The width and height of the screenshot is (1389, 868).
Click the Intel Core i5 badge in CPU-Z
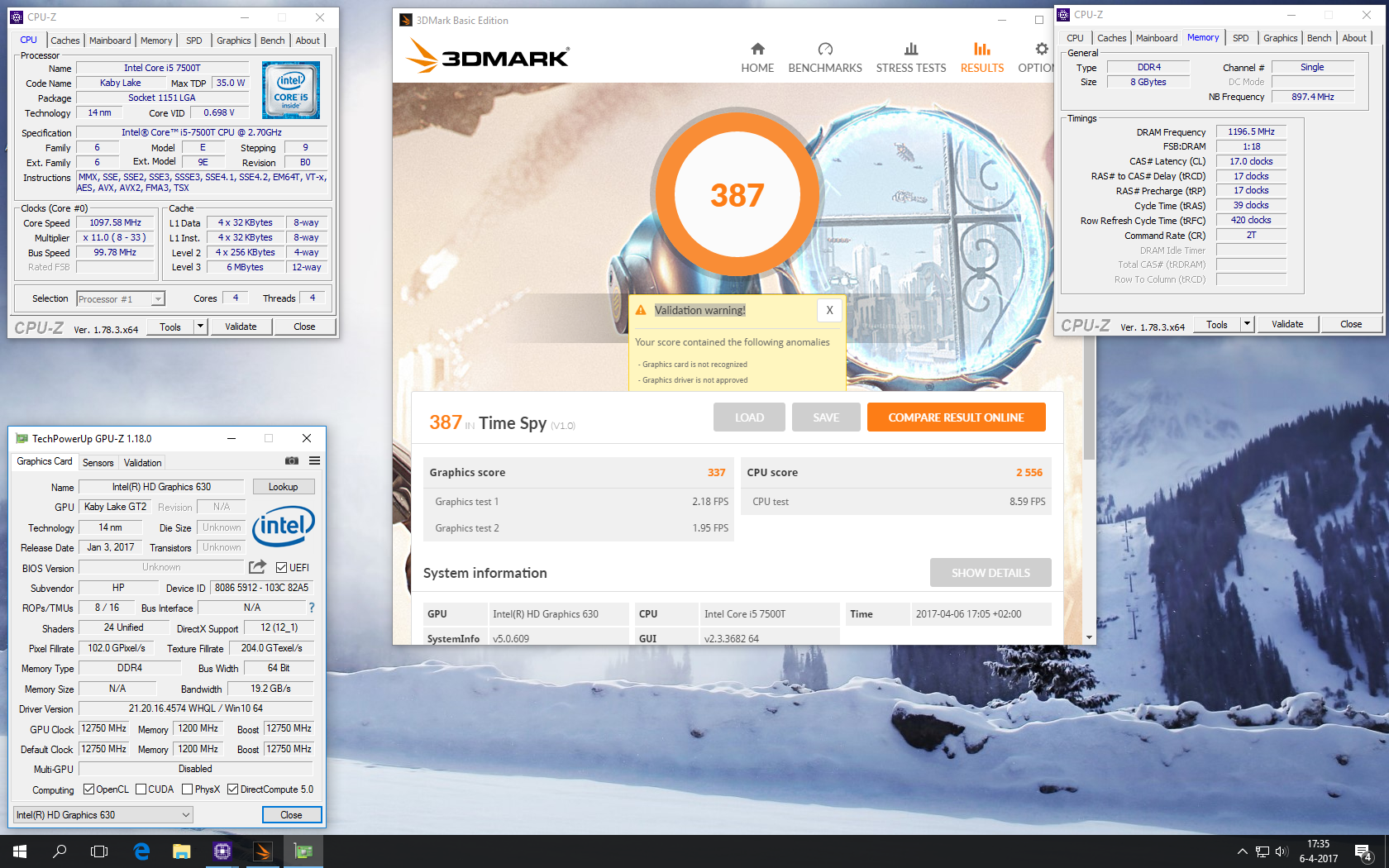291,90
